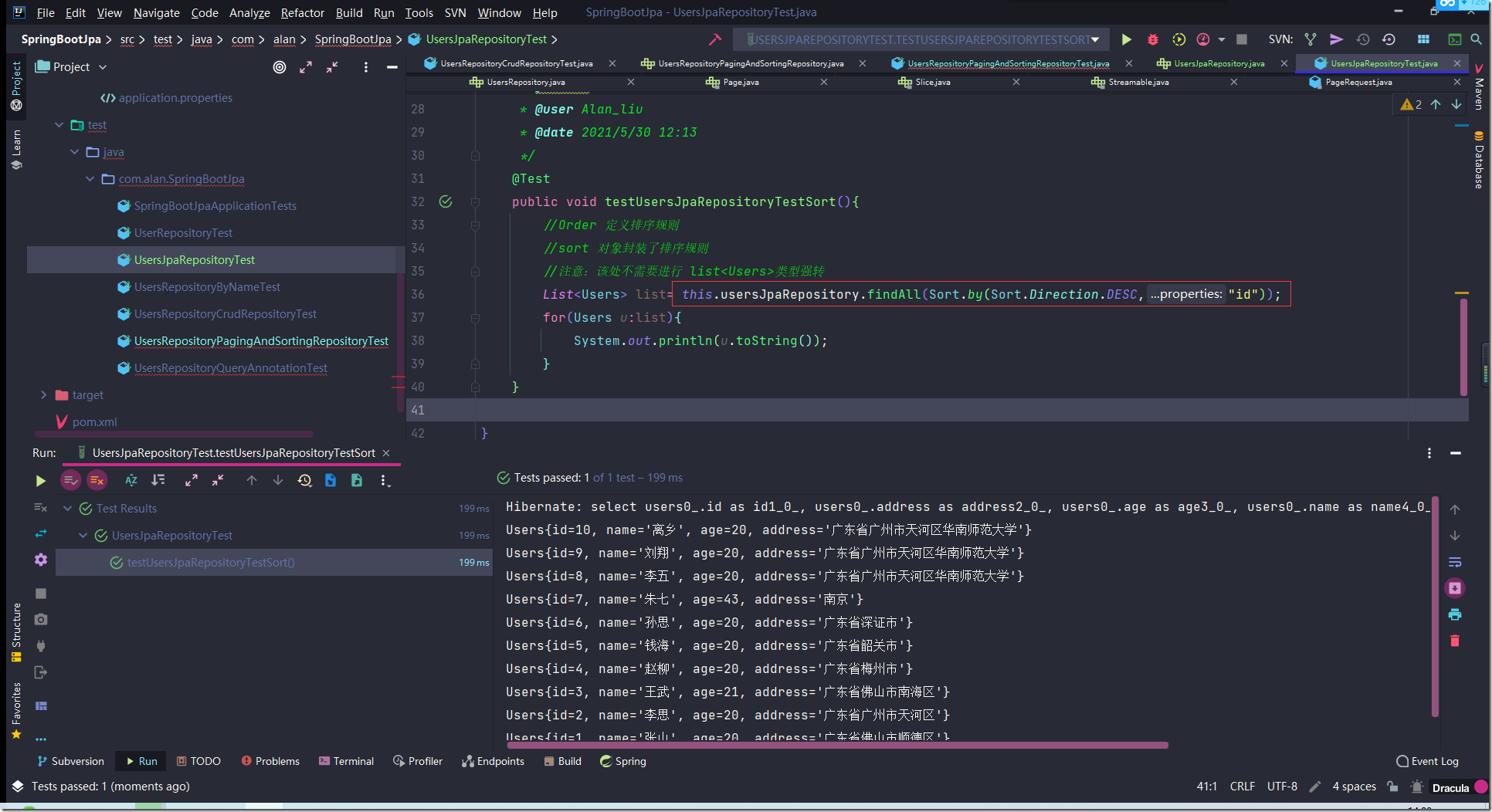Select Opened File target icon in Project panel
Image resolution: width=1492 pixels, height=812 pixels.
(280, 67)
